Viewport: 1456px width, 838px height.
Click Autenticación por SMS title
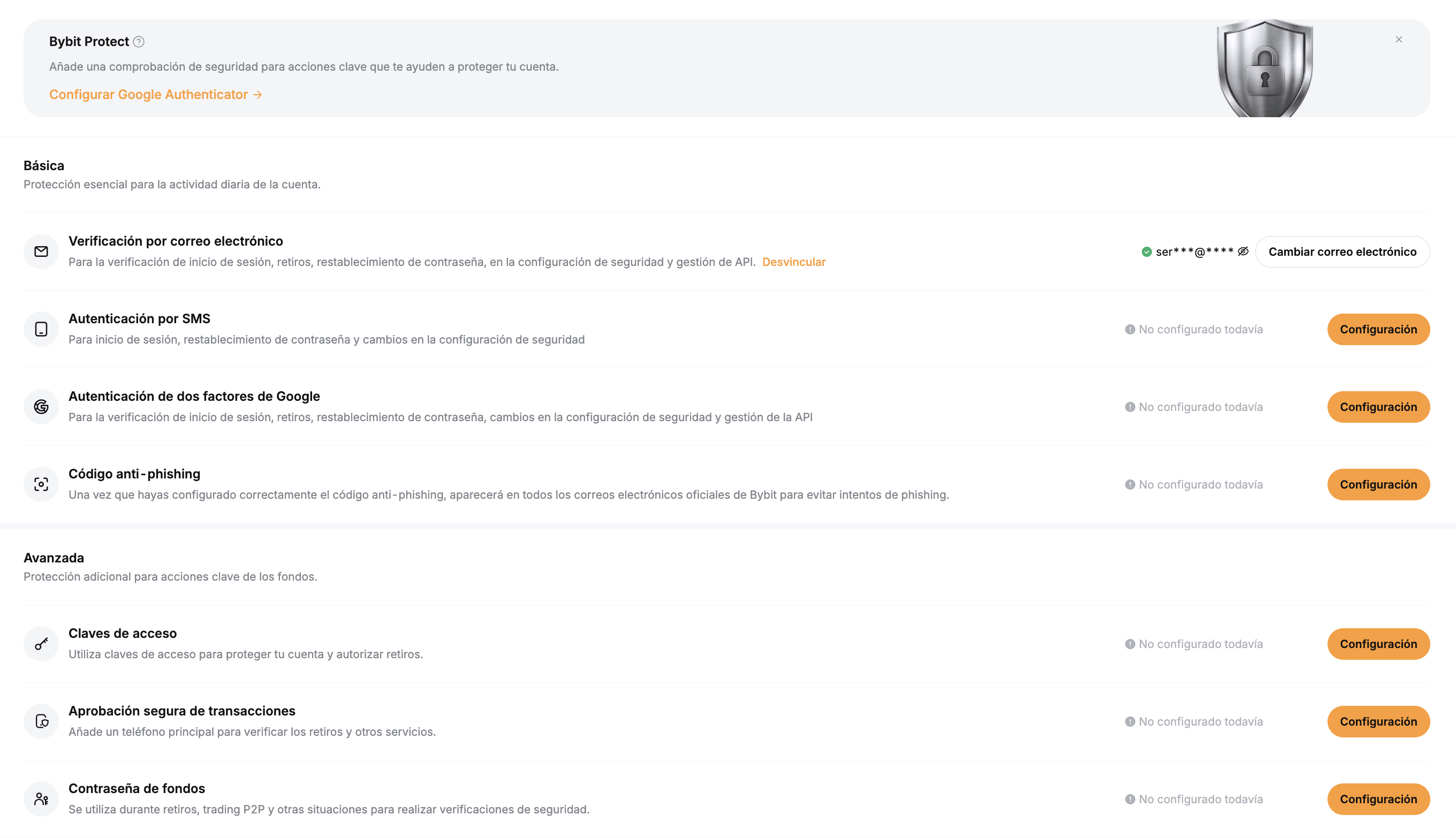(139, 319)
